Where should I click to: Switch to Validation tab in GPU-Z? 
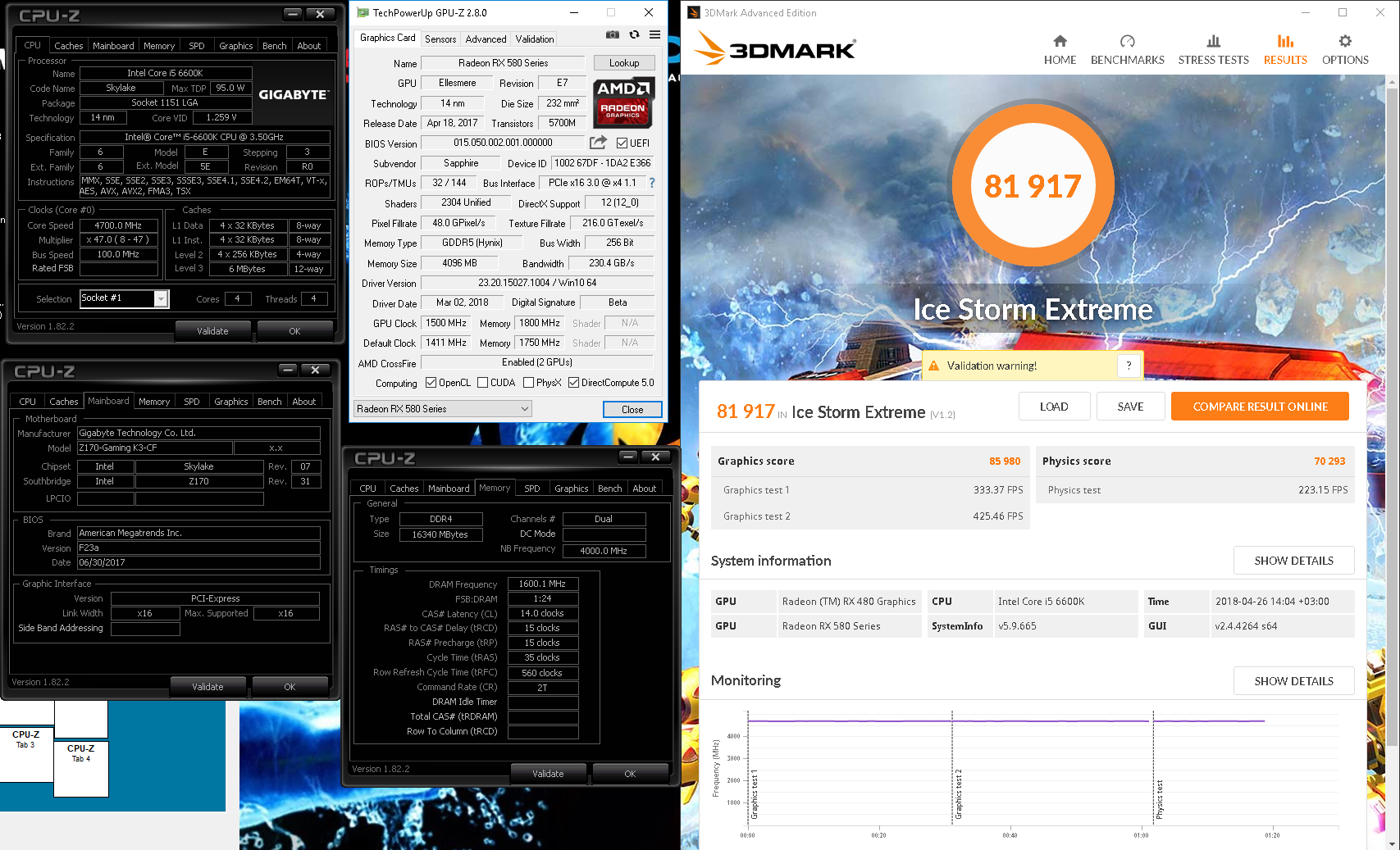[x=534, y=39]
